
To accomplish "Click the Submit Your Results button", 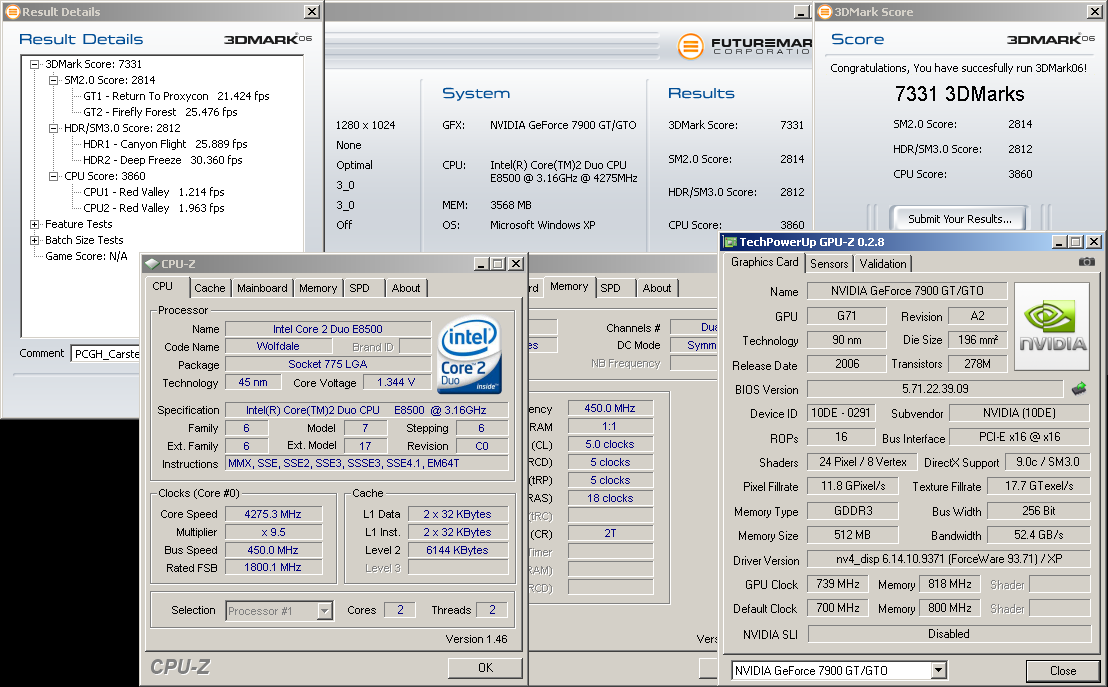I will [960, 219].
